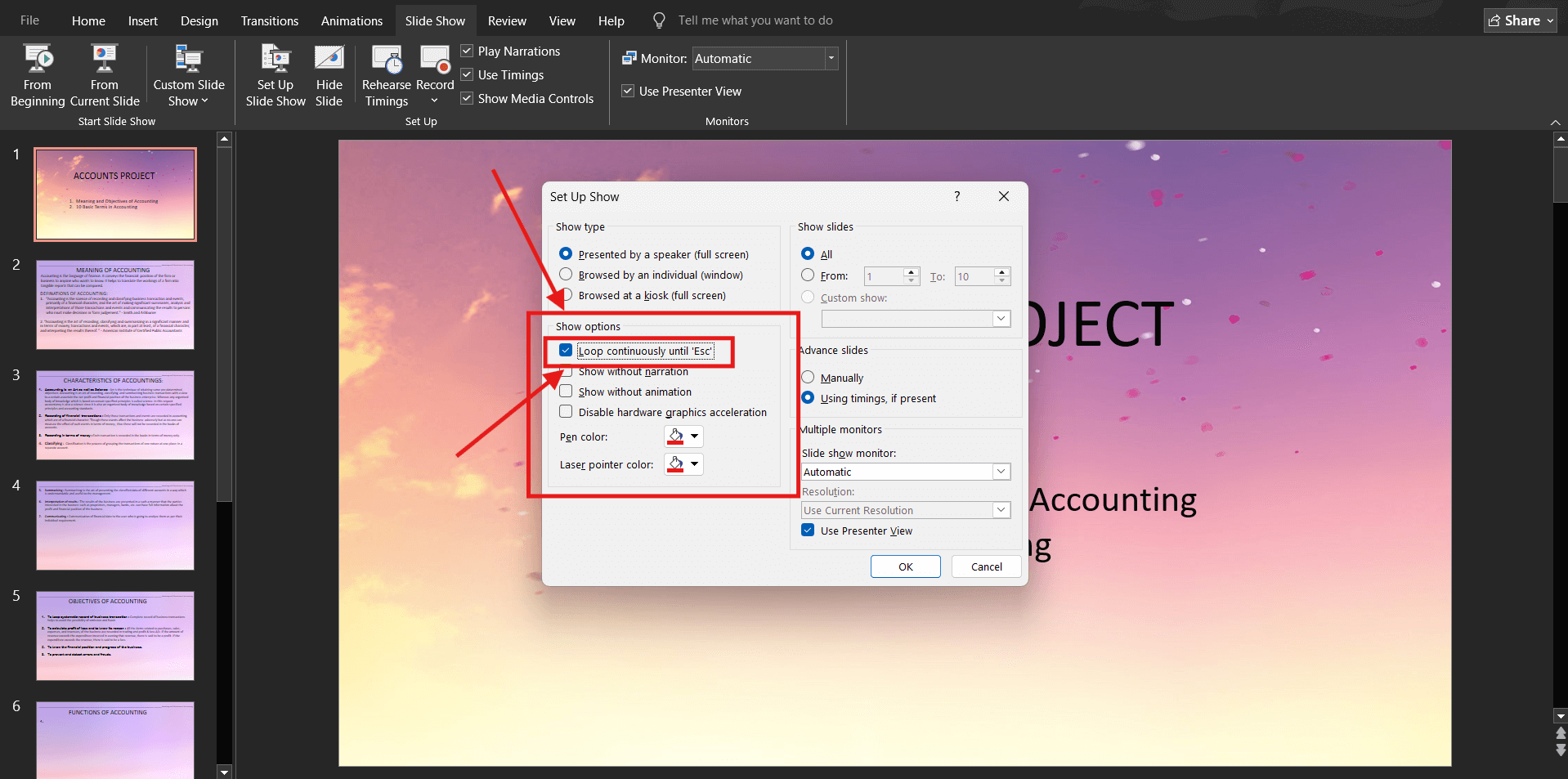Select From slides radio button
The width and height of the screenshot is (1568, 779).
808,275
